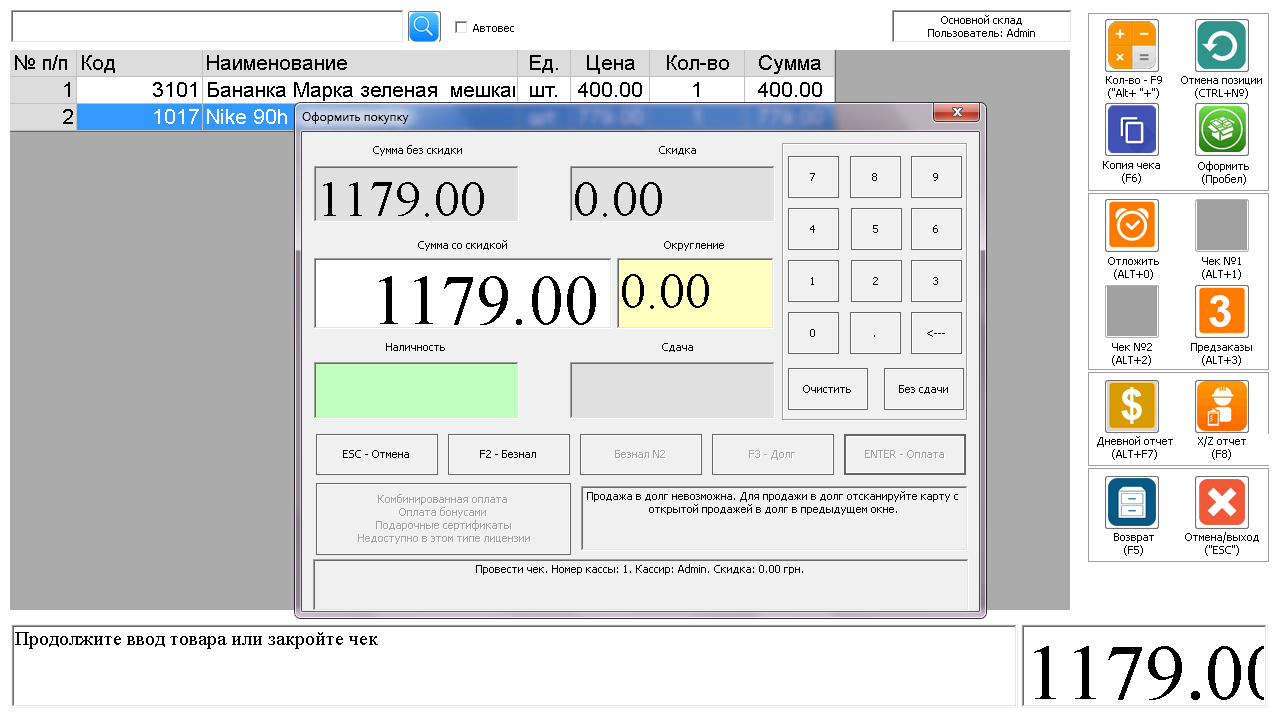Click Возврат drawer icon
The image size is (1280, 720).
[x=1131, y=502]
